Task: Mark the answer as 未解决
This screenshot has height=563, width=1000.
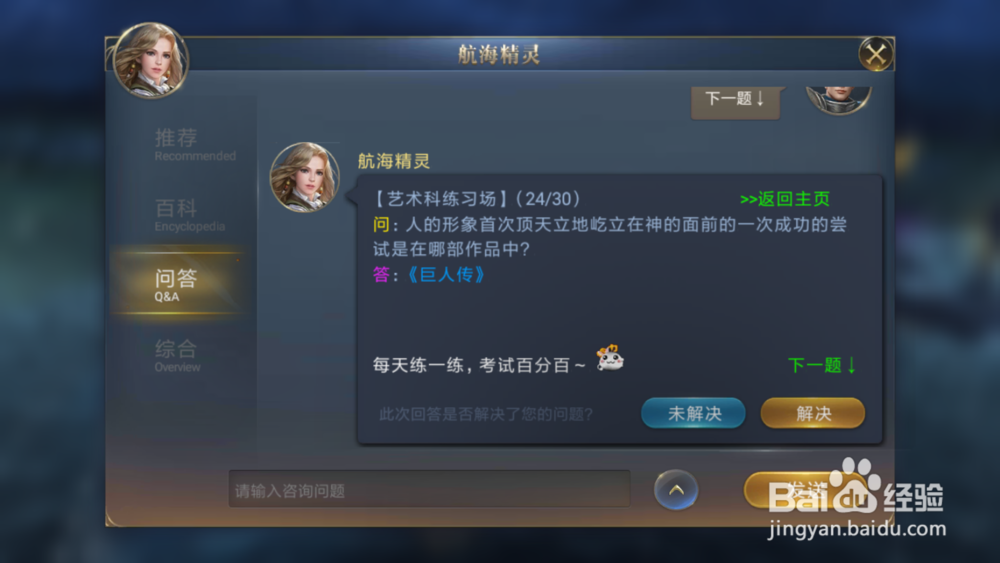Action: point(693,413)
